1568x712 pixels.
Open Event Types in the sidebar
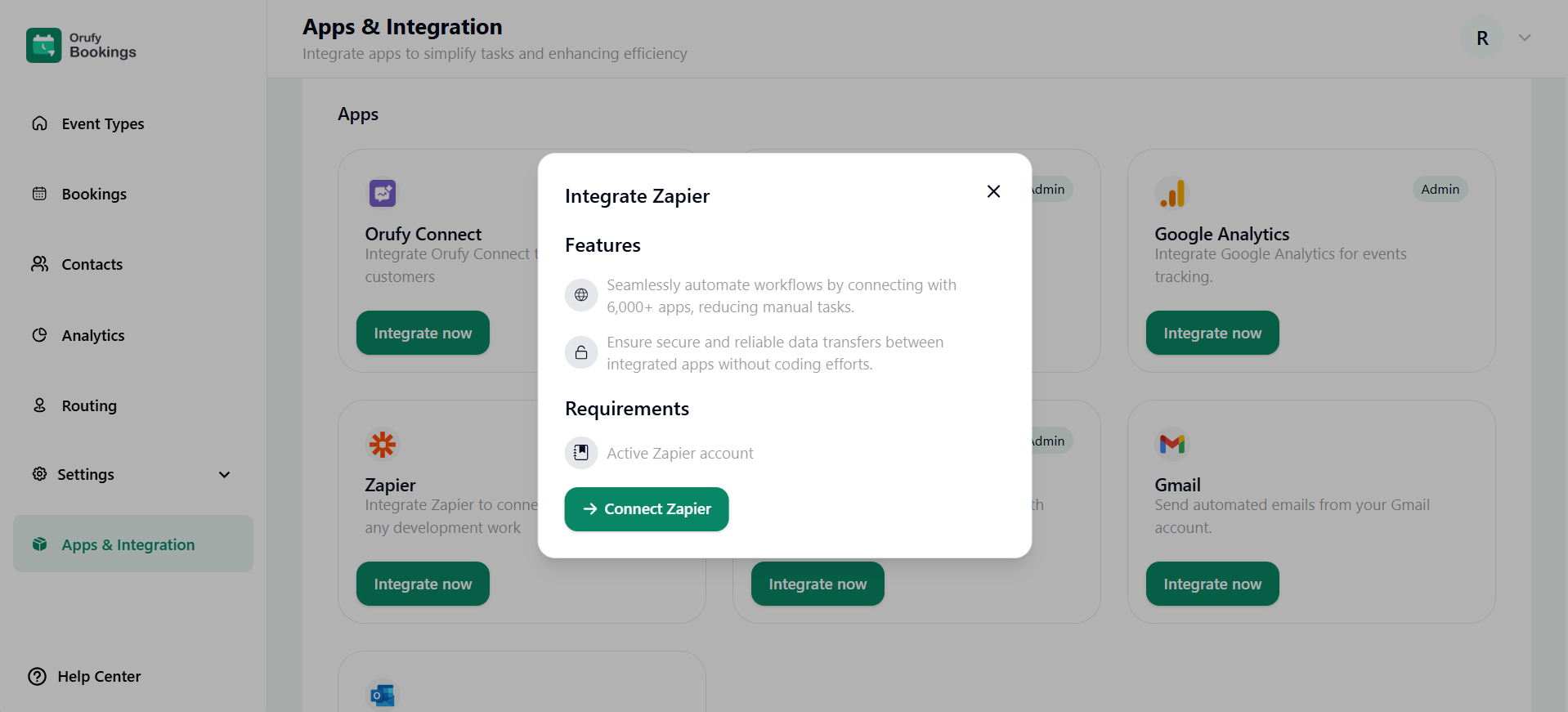(102, 124)
